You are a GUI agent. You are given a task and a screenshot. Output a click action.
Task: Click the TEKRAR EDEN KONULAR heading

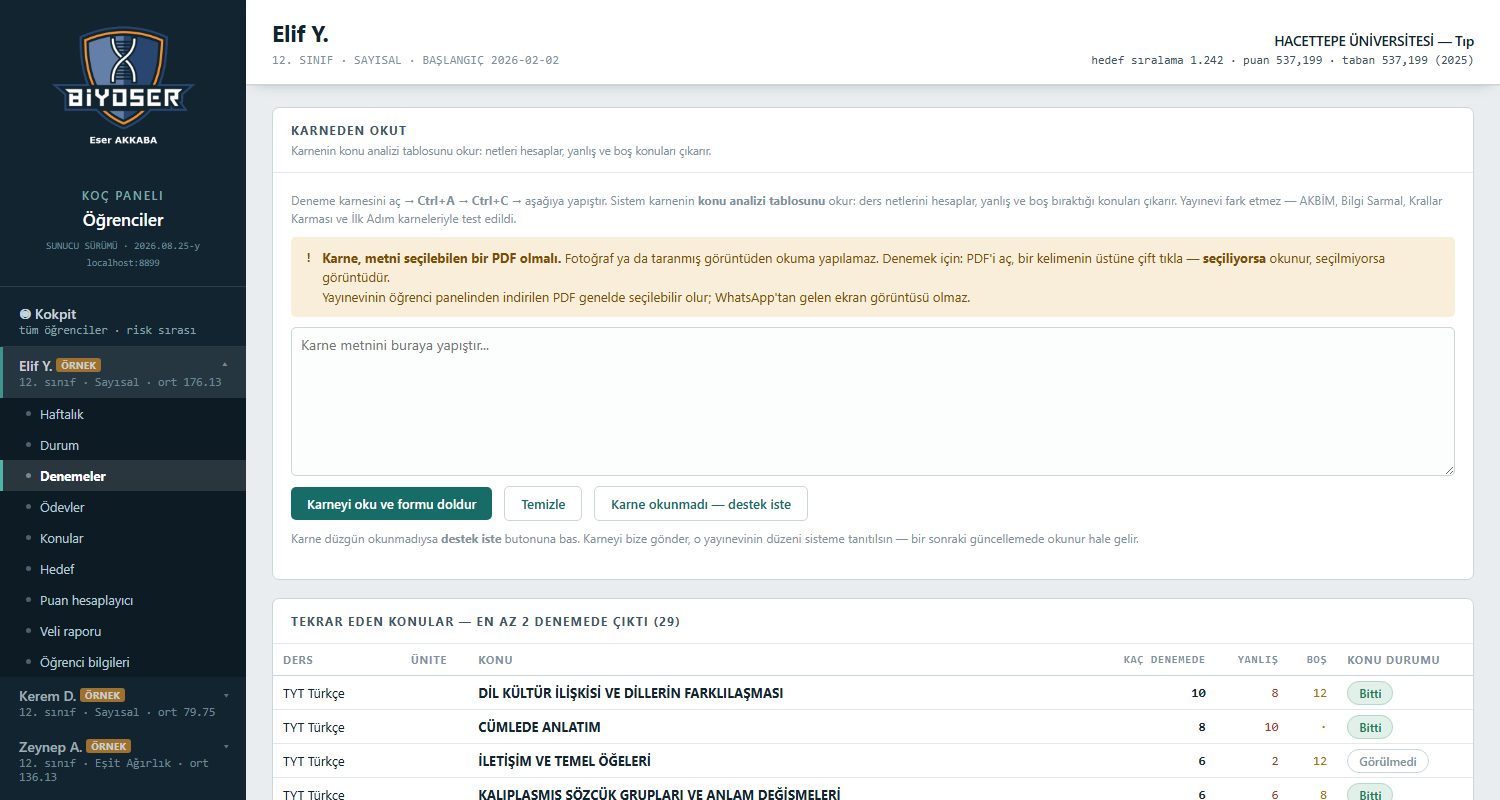coord(486,622)
